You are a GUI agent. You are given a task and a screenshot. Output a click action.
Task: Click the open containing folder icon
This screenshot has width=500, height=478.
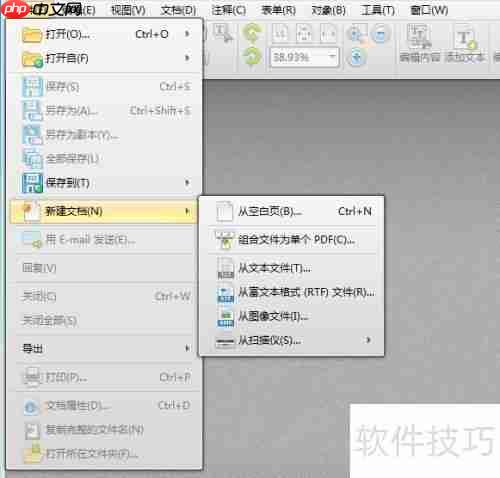click(33, 454)
